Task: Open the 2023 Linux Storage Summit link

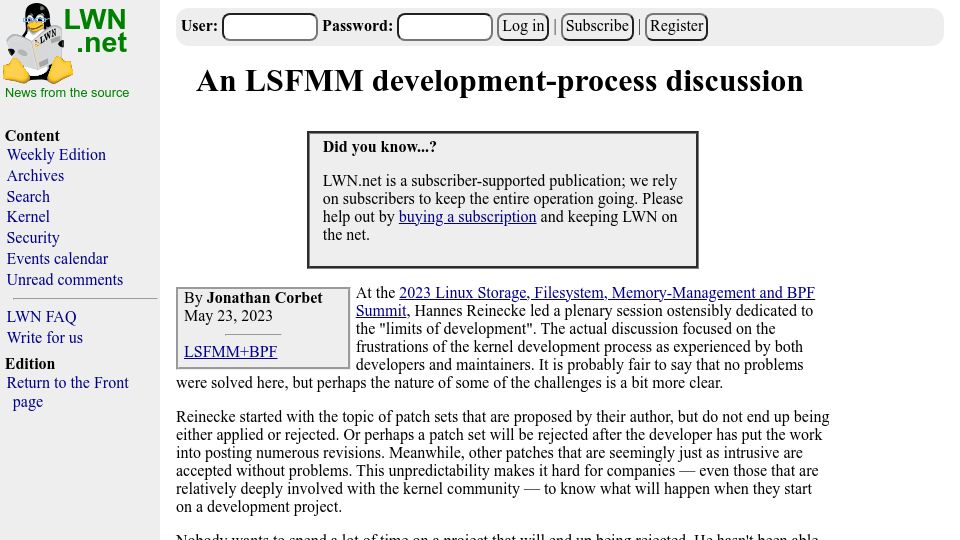Action: [585, 301]
